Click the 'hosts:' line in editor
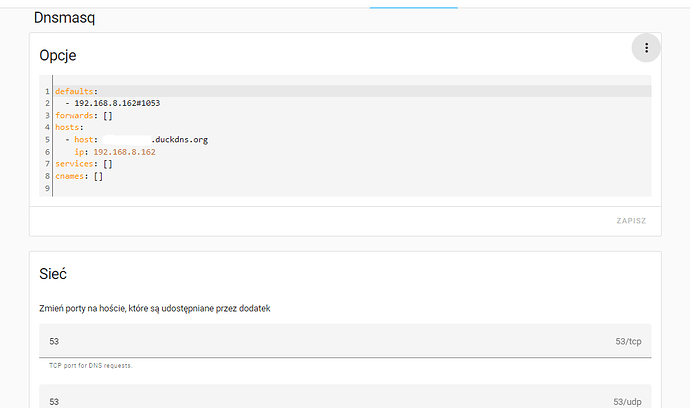The width and height of the screenshot is (690, 408). click(x=69, y=127)
